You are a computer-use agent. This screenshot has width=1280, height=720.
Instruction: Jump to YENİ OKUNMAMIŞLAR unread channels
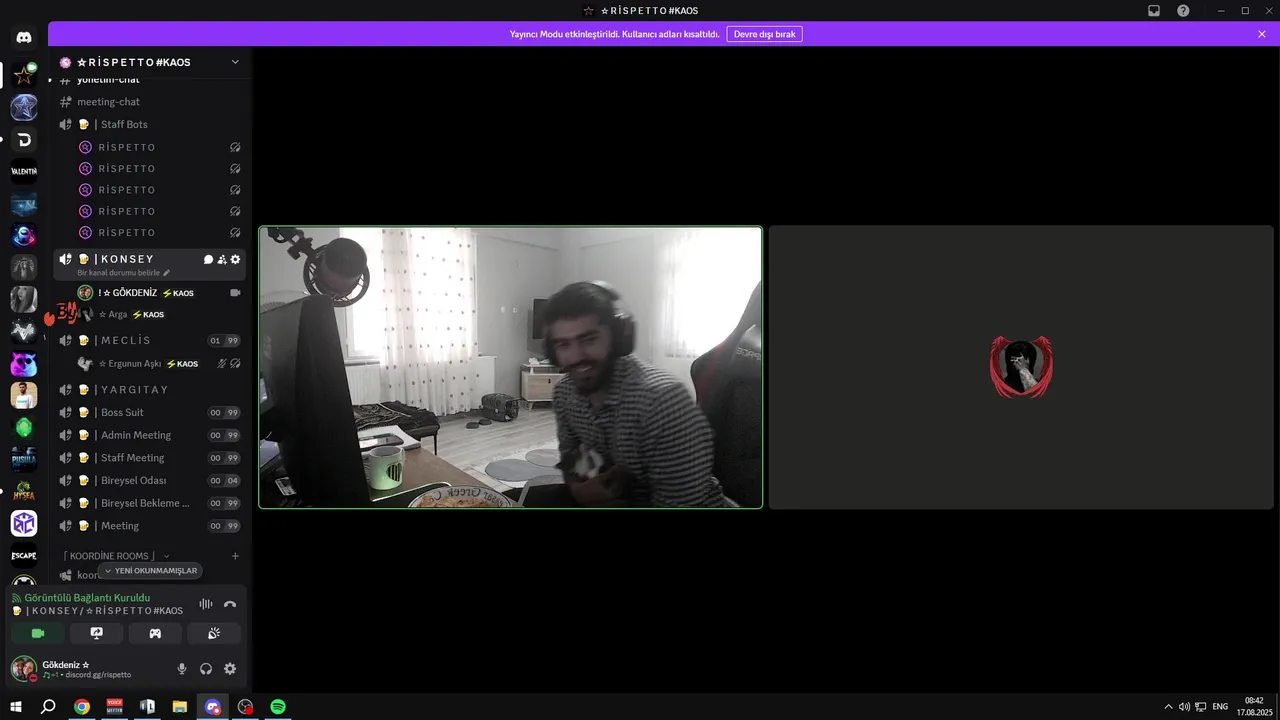[x=151, y=571]
